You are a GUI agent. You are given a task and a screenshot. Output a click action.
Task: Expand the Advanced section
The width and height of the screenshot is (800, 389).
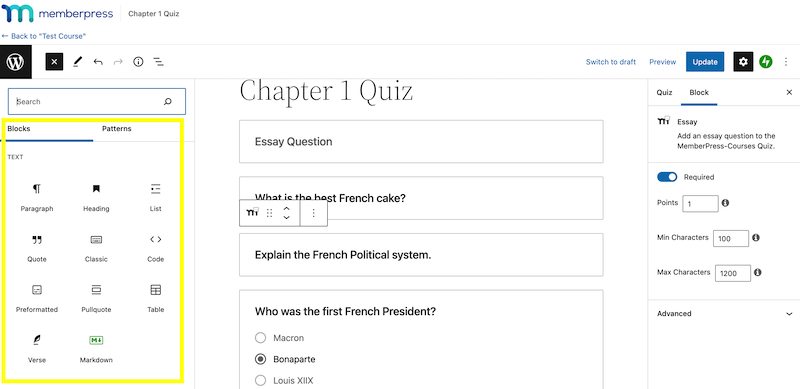coord(724,313)
